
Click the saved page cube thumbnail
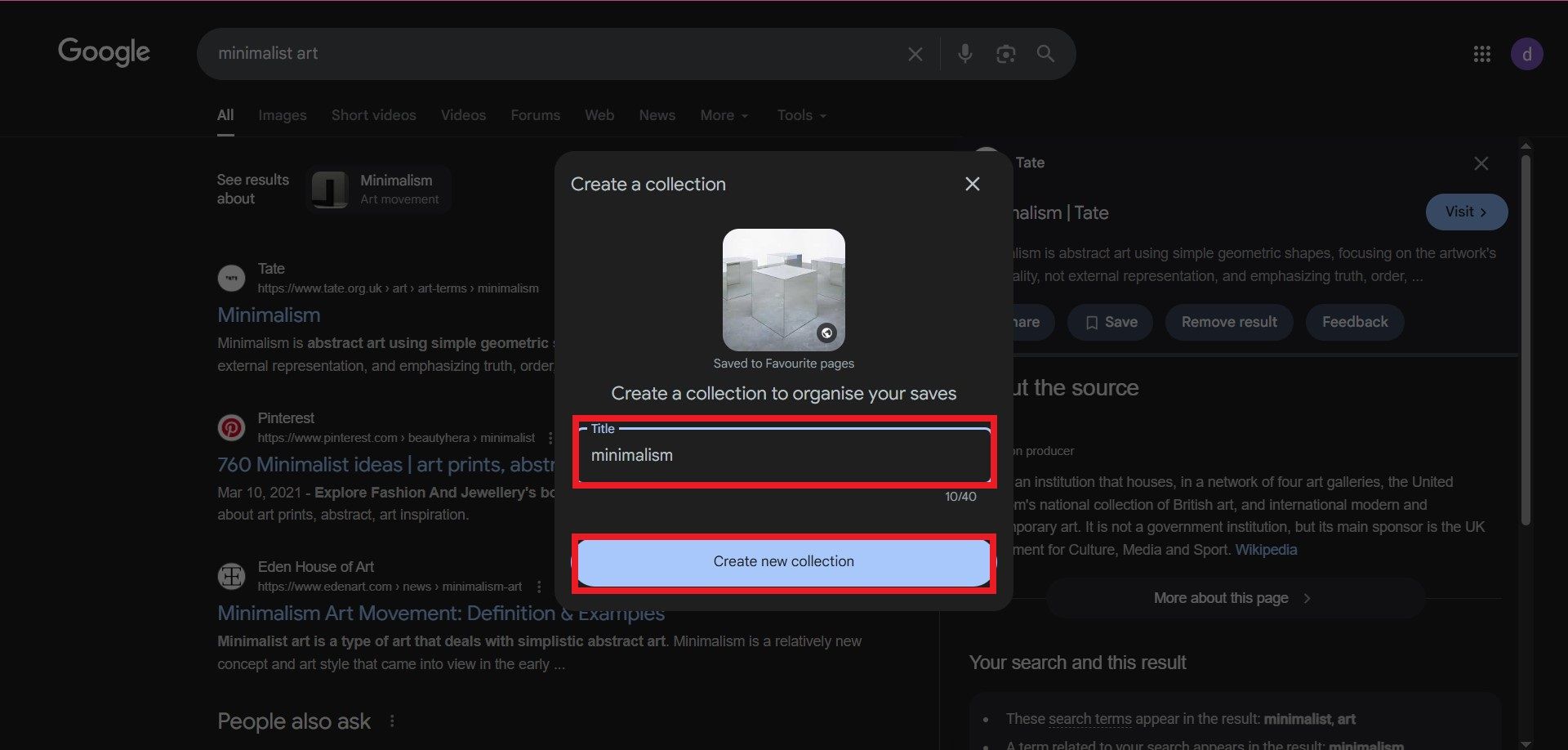[783, 289]
